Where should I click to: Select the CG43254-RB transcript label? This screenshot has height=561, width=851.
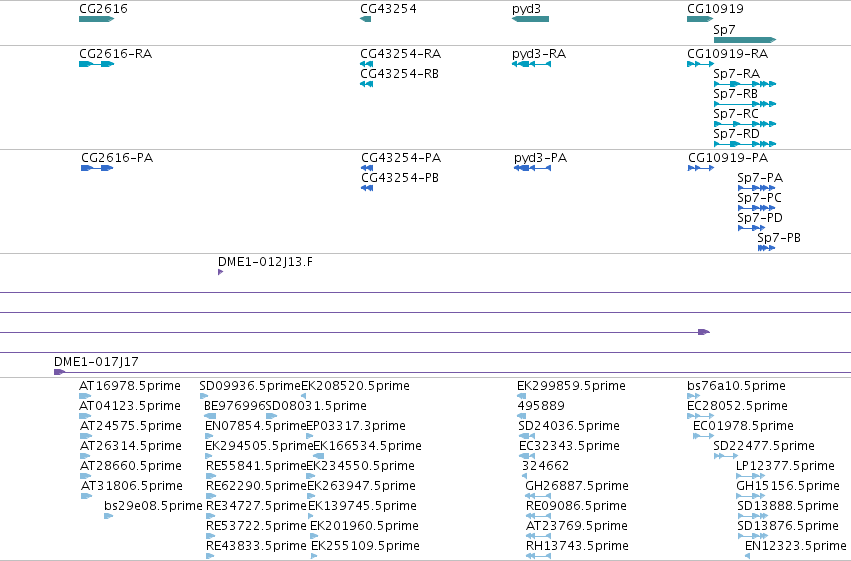399,74
